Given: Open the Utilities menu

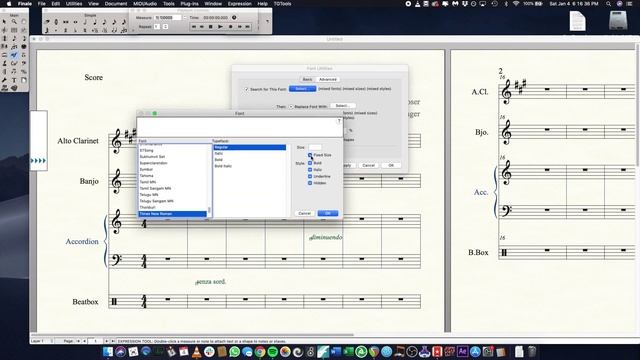Looking at the screenshot, I should tap(74, 4).
